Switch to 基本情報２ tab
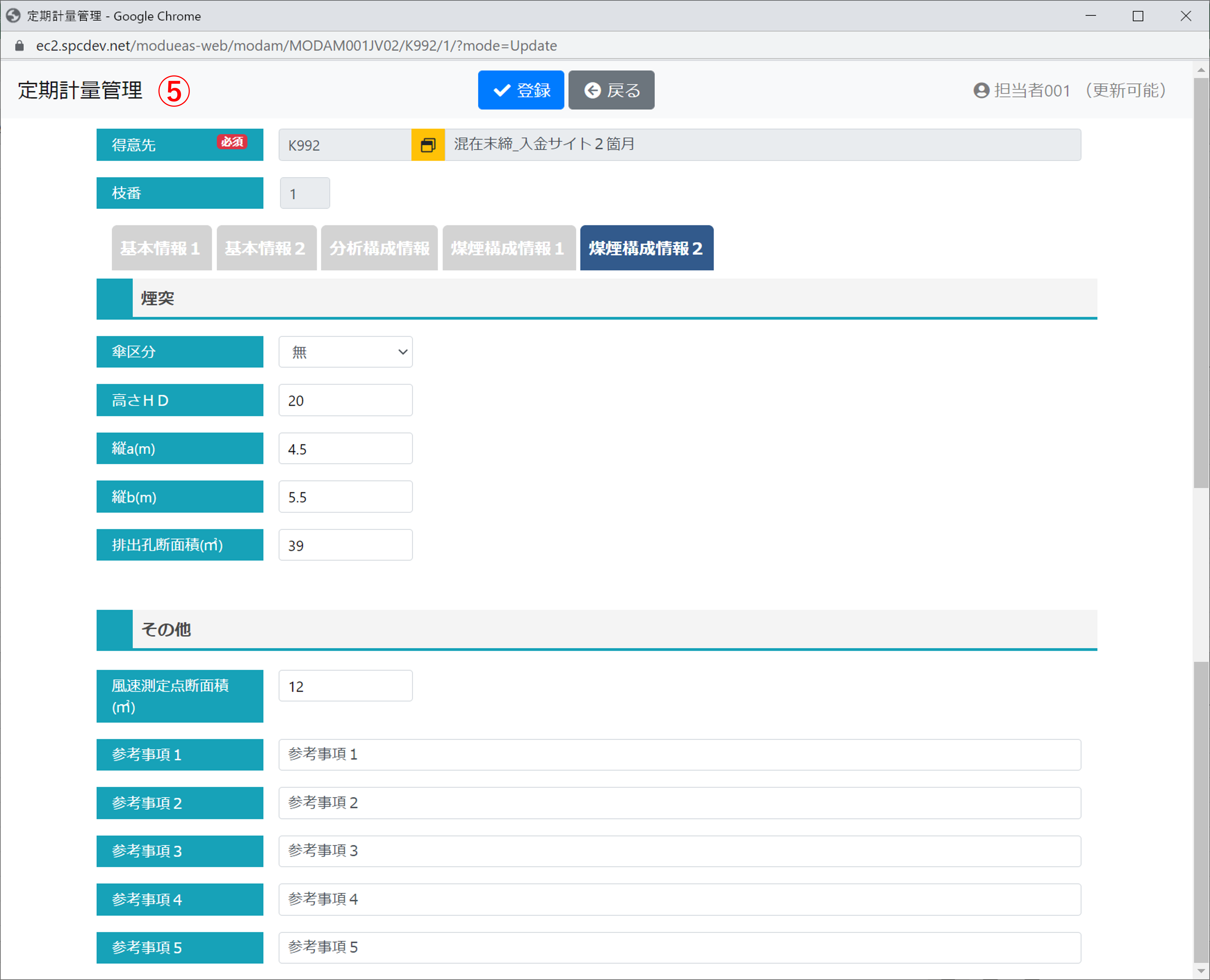 266,248
